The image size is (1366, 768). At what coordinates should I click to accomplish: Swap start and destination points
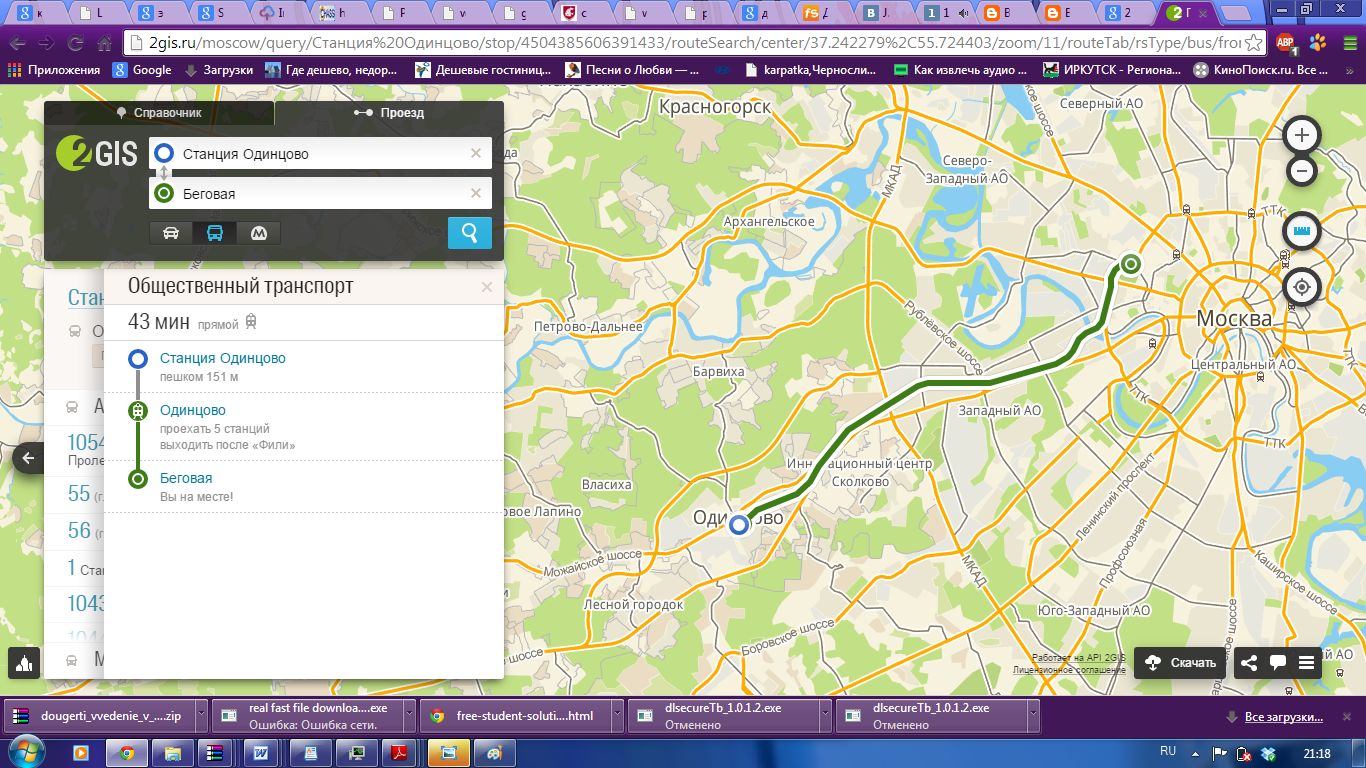[165, 173]
